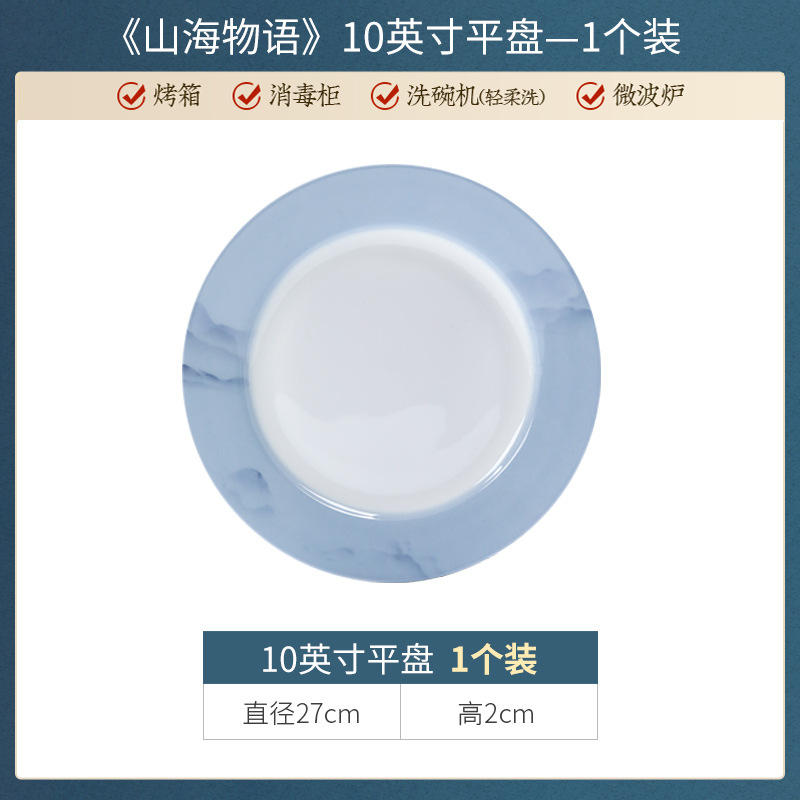
Task: Click the 直径27cm table cell
Action: pos(302,712)
